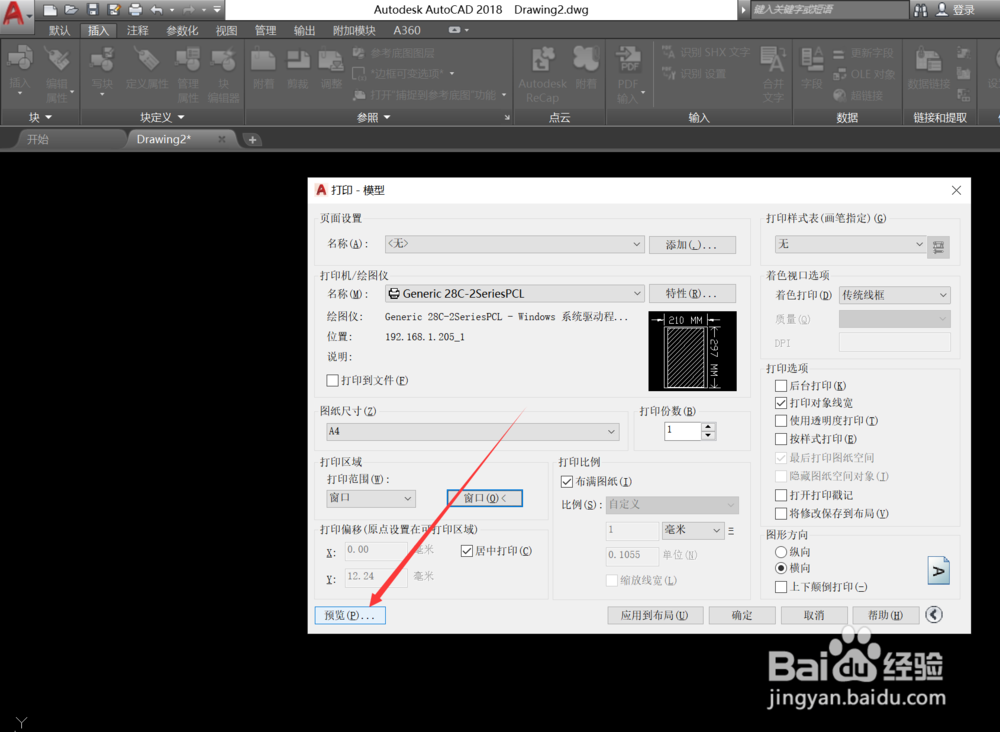Expand the Block panel dropdown in ribbon
1000x732 pixels.
(40, 117)
